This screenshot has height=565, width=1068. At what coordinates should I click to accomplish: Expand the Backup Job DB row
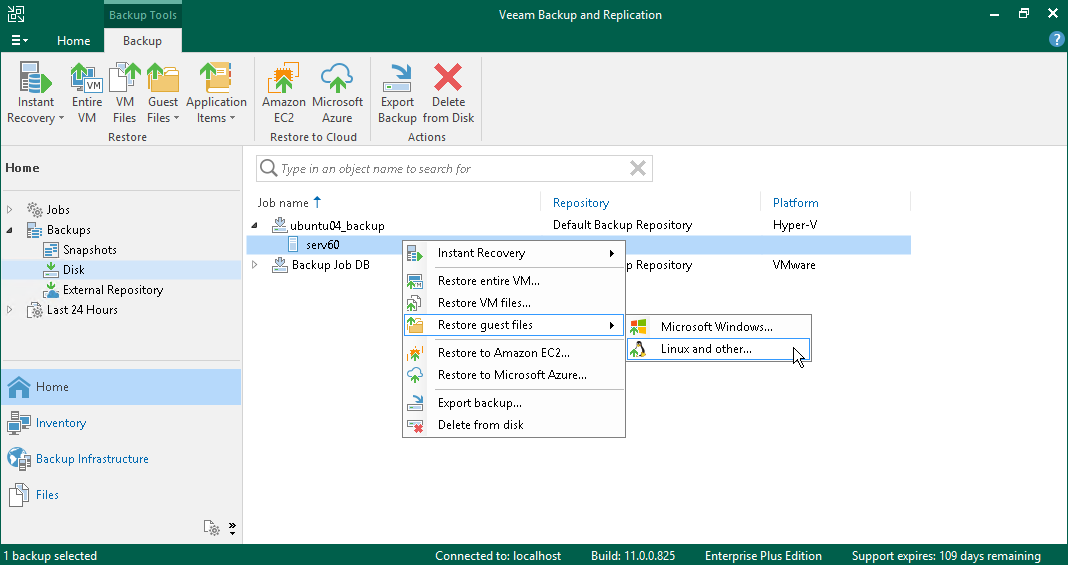[254, 265]
